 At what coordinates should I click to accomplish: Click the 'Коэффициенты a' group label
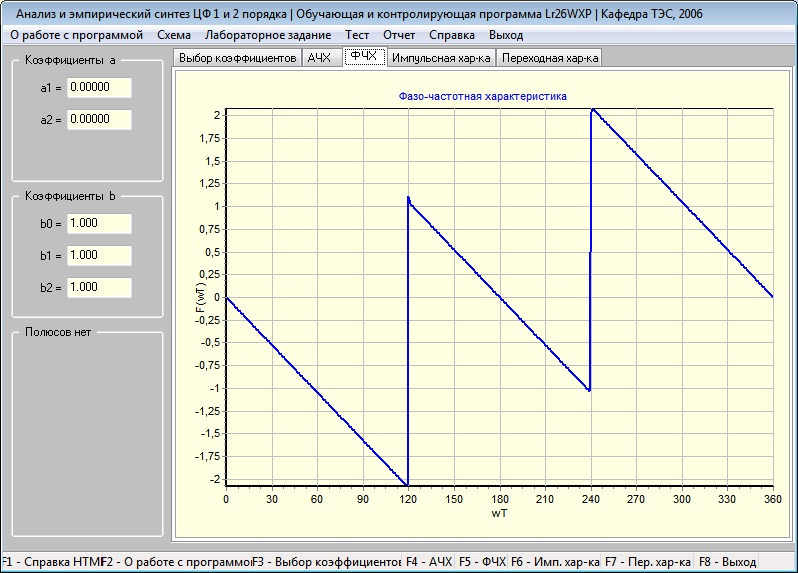(70, 60)
